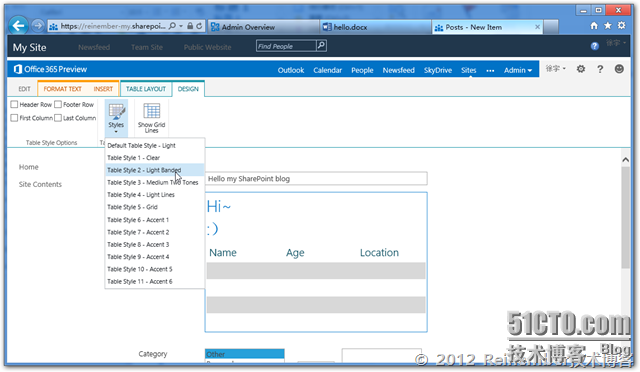Image resolution: width=640 pixels, height=372 pixels.
Task: Select Table Style 3 - Medium Two Tones
Action: click(155, 183)
